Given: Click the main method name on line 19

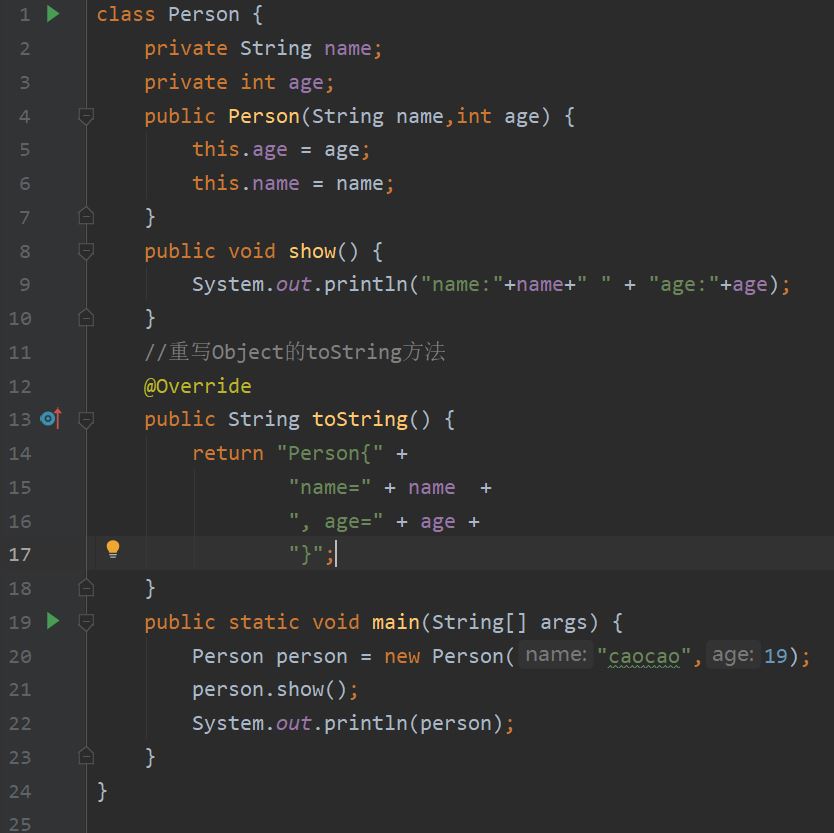Looking at the screenshot, I should 395,622.
